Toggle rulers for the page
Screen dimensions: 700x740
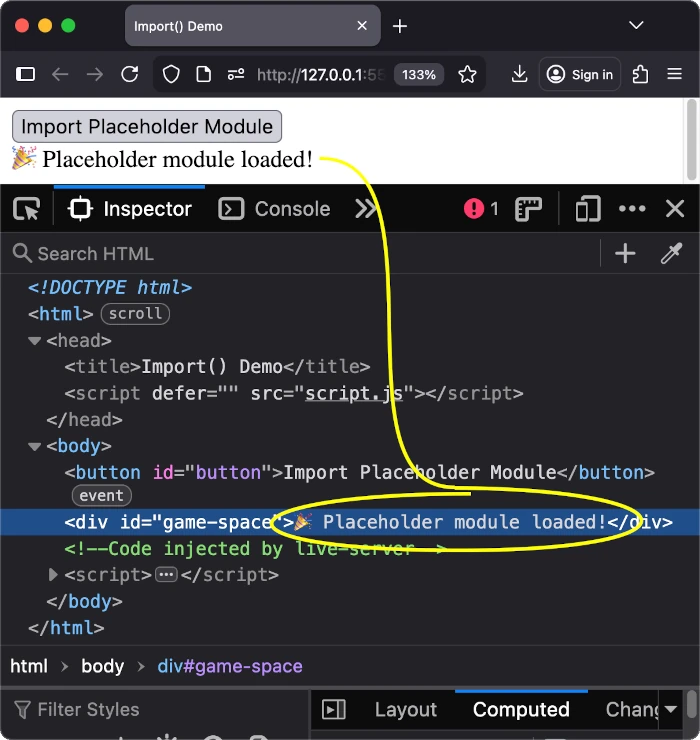(x=528, y=209)
